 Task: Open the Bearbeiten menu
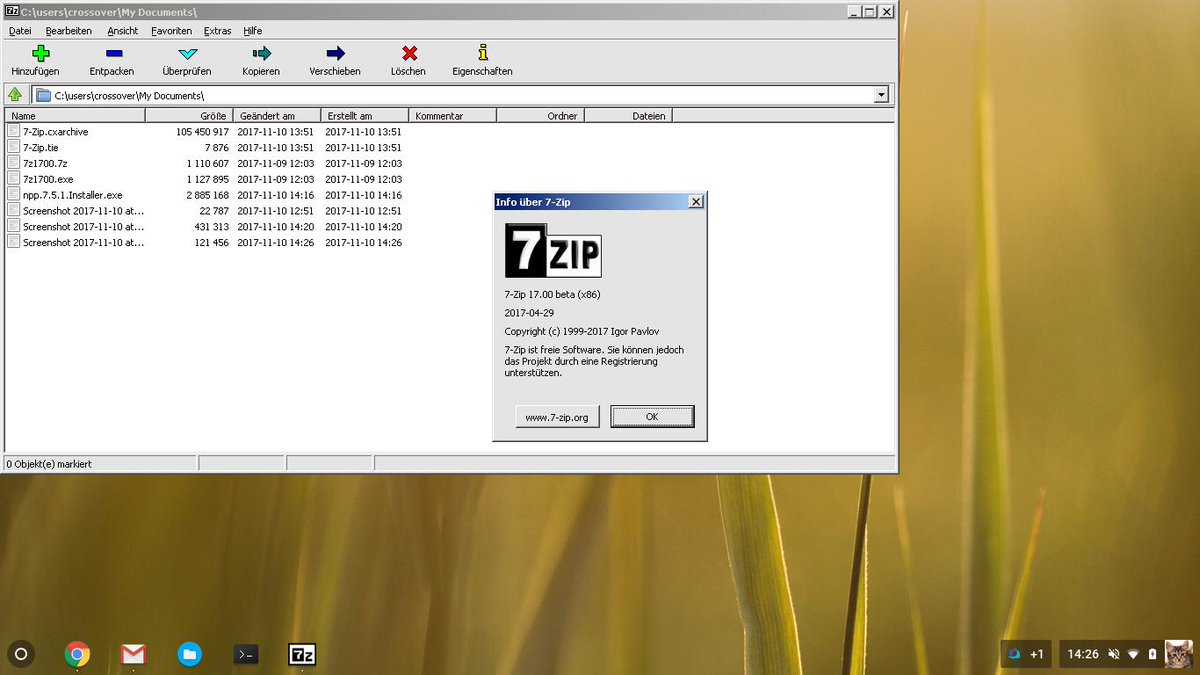[x=69, y=31]
